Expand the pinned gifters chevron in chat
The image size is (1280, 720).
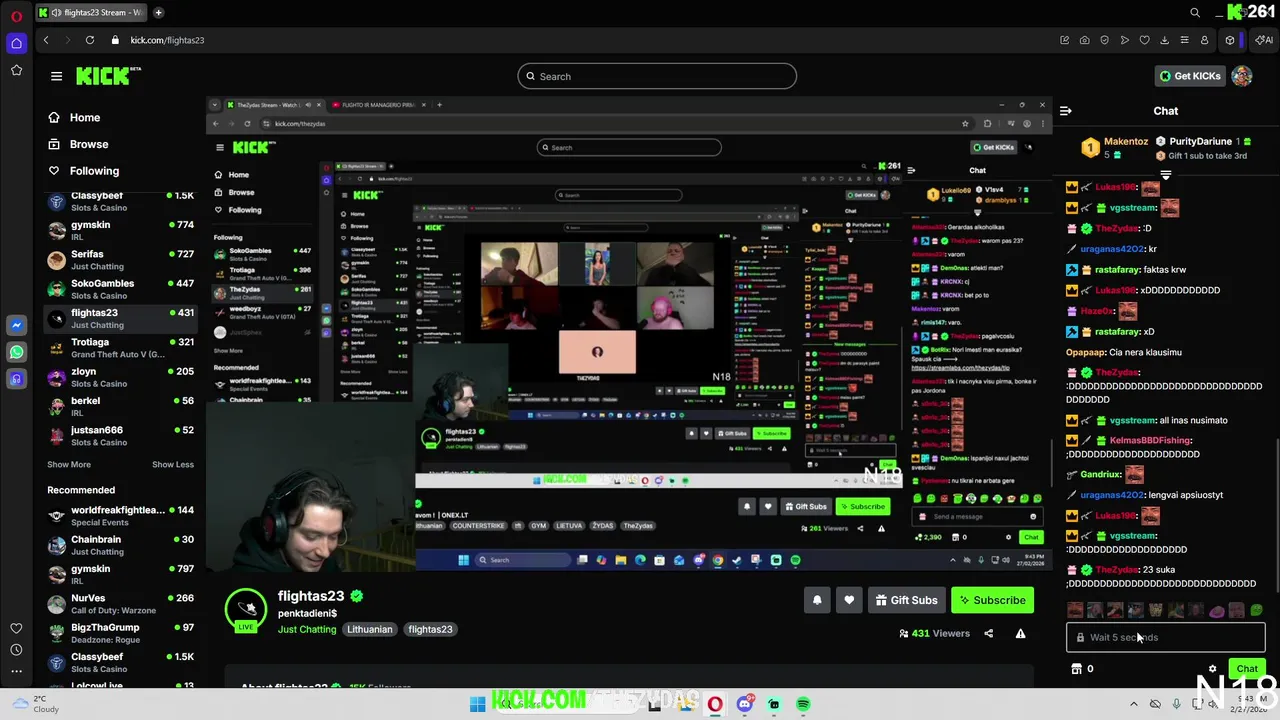(1166, 174)
